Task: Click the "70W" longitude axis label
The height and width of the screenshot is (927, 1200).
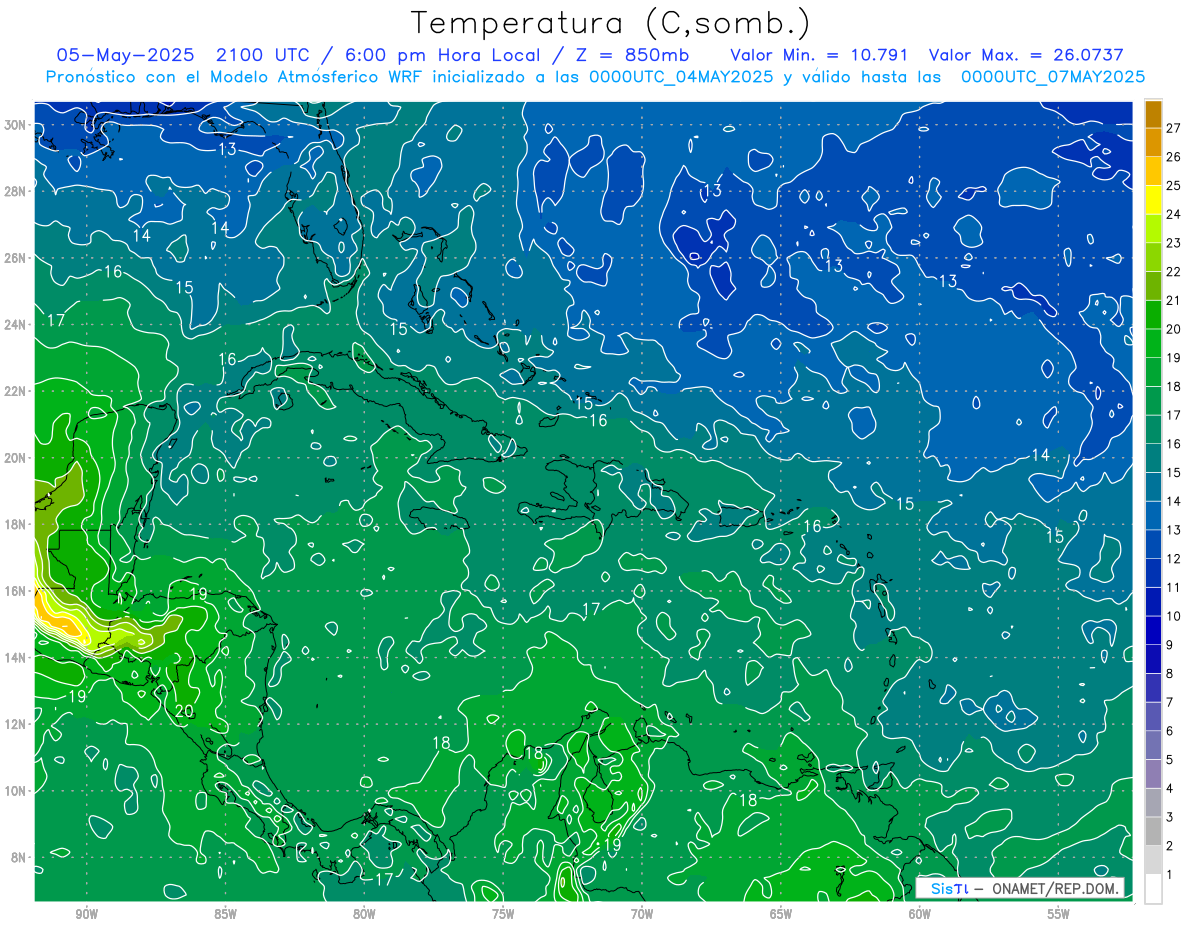Action: [x=642, y=913]
